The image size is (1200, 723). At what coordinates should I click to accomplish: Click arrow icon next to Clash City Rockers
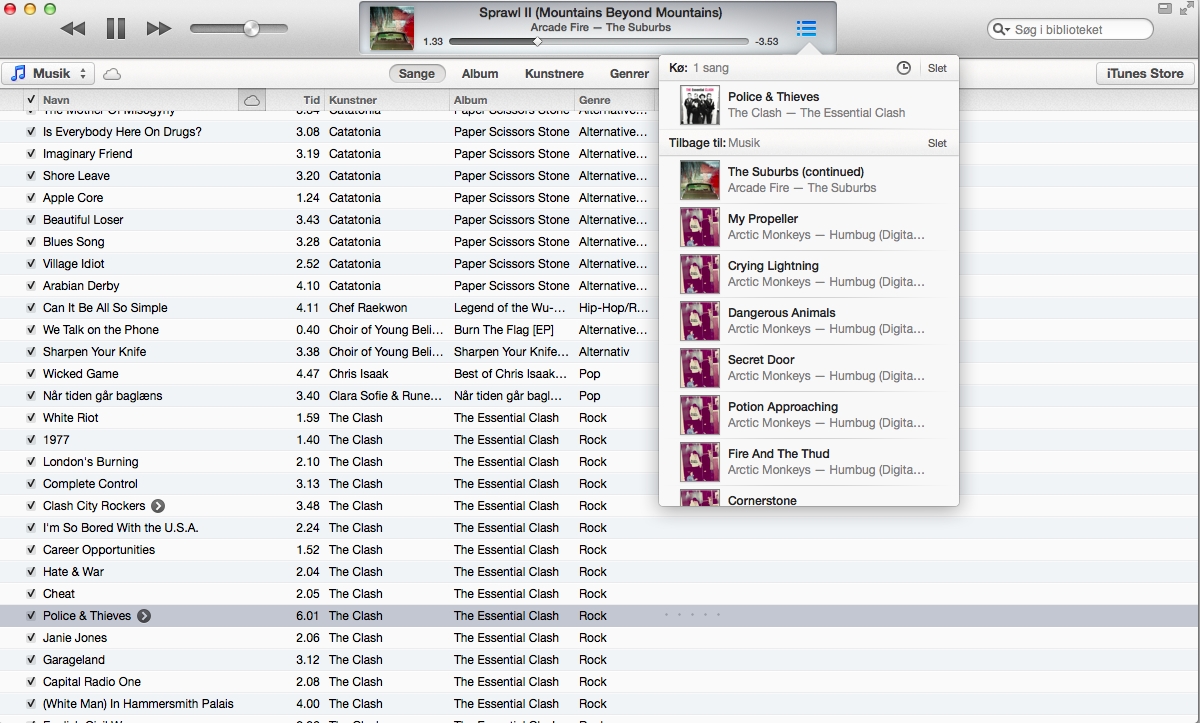pos(158,506)
